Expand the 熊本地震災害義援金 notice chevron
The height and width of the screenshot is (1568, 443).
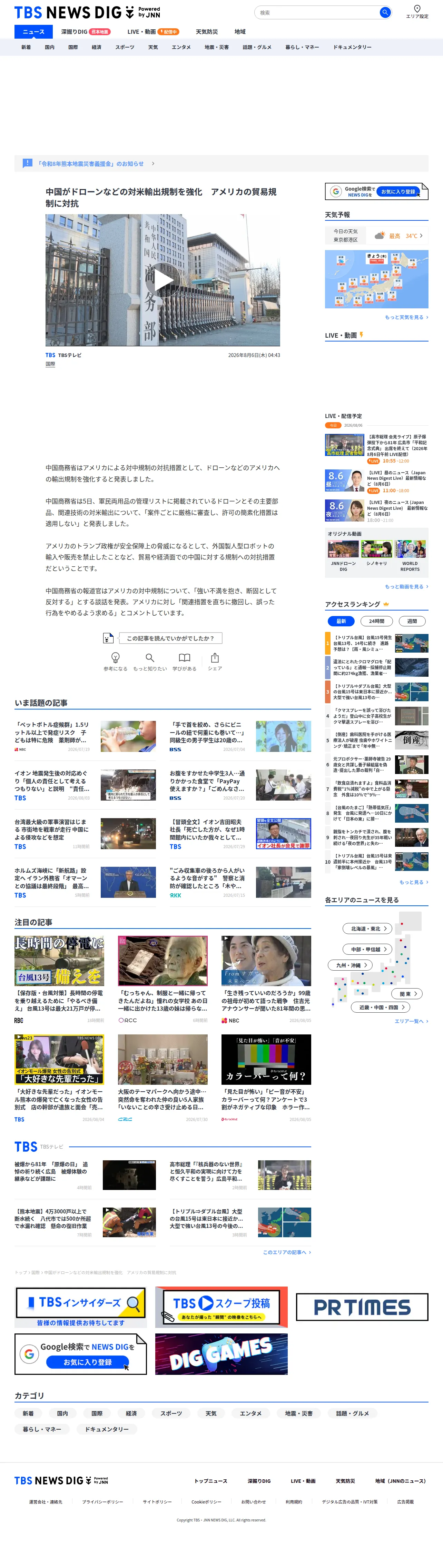coord(153,164)
